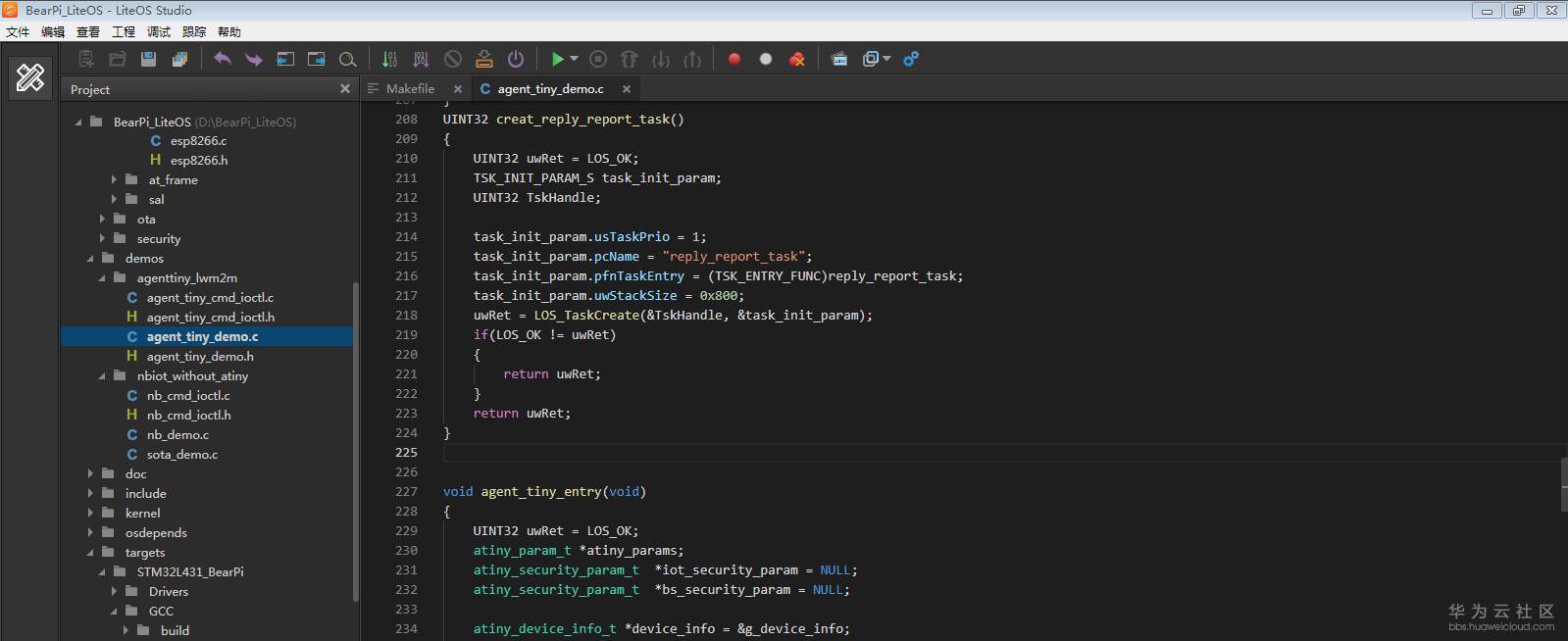Click the red breakpoint circle icon

(733, 59)
